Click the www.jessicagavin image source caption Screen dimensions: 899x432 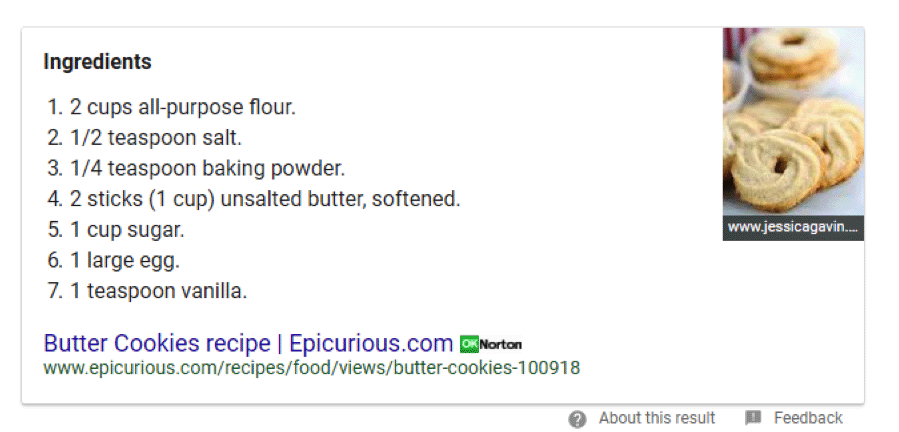pos(793,228)
